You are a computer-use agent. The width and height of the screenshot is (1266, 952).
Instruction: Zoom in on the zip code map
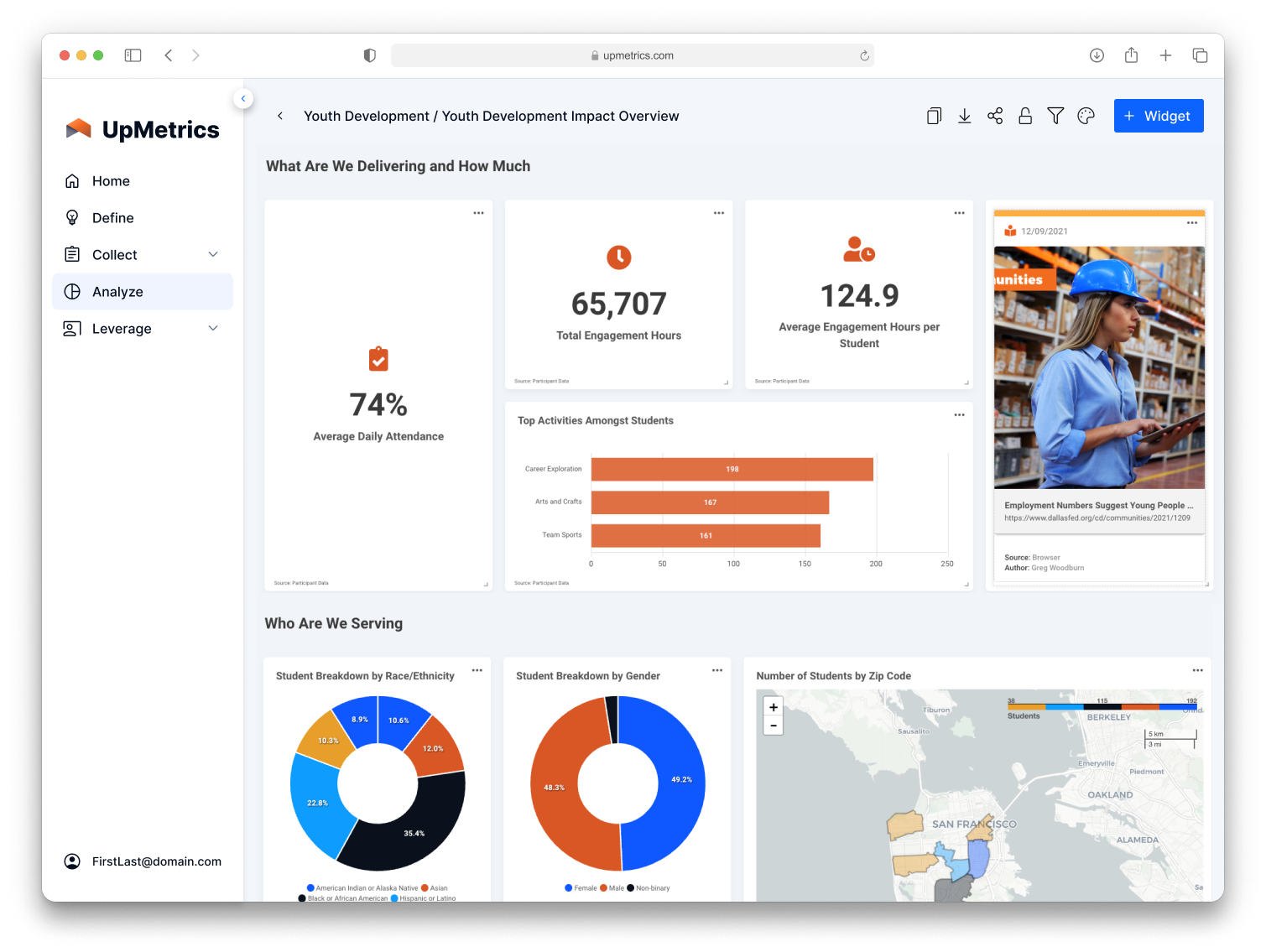coord(773,707)
